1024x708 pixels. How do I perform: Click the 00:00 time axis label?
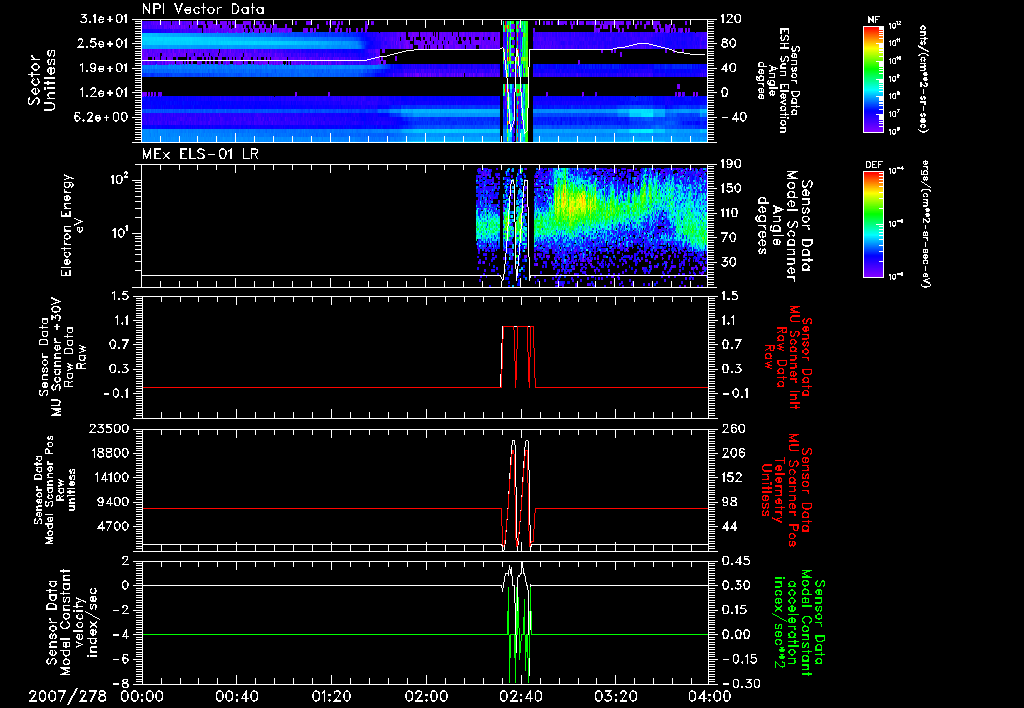(142, 696)
